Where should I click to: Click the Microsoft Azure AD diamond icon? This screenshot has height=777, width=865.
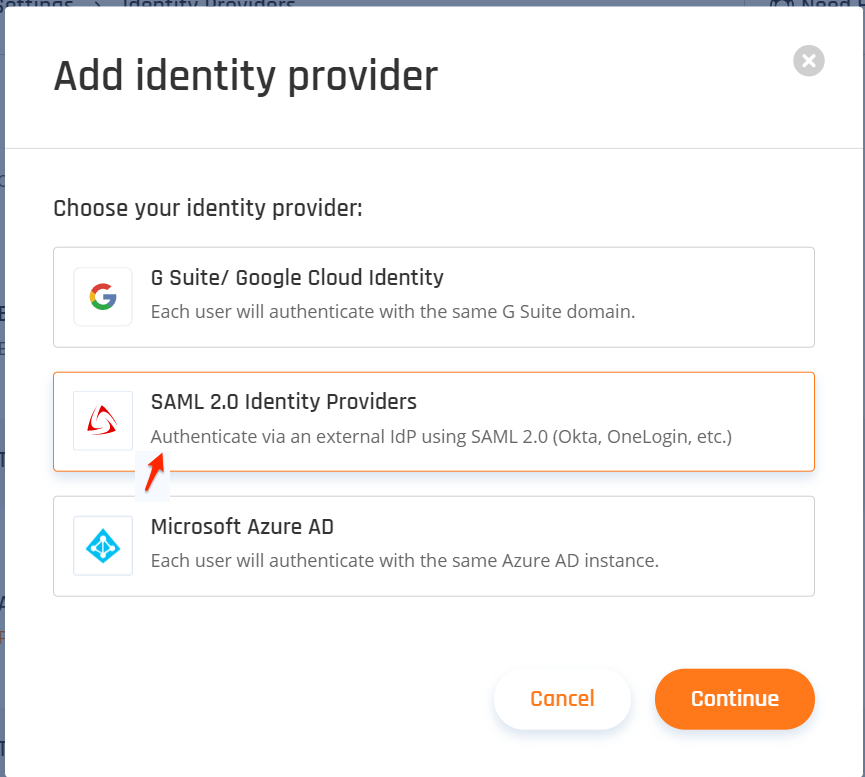(102, 546)
